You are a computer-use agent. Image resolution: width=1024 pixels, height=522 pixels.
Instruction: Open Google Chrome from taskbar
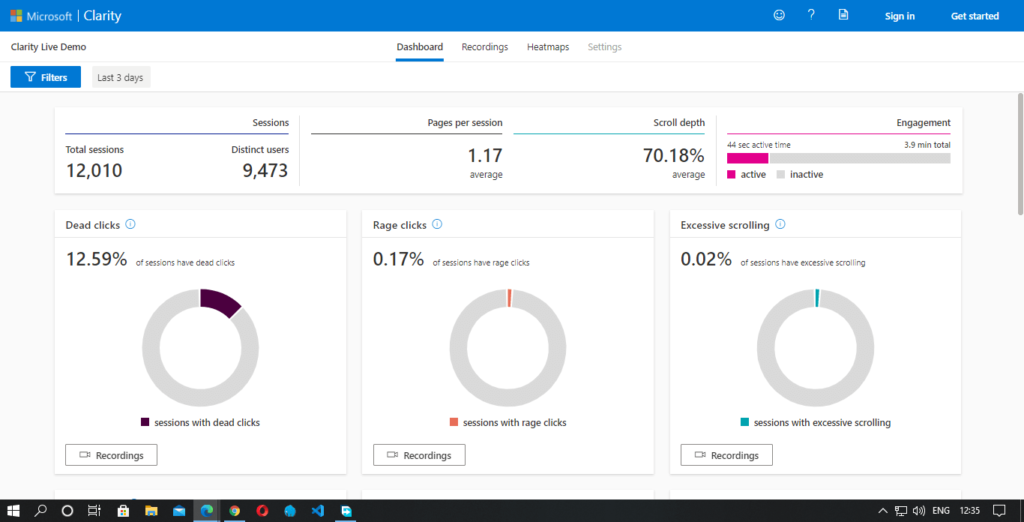point(234,511)
